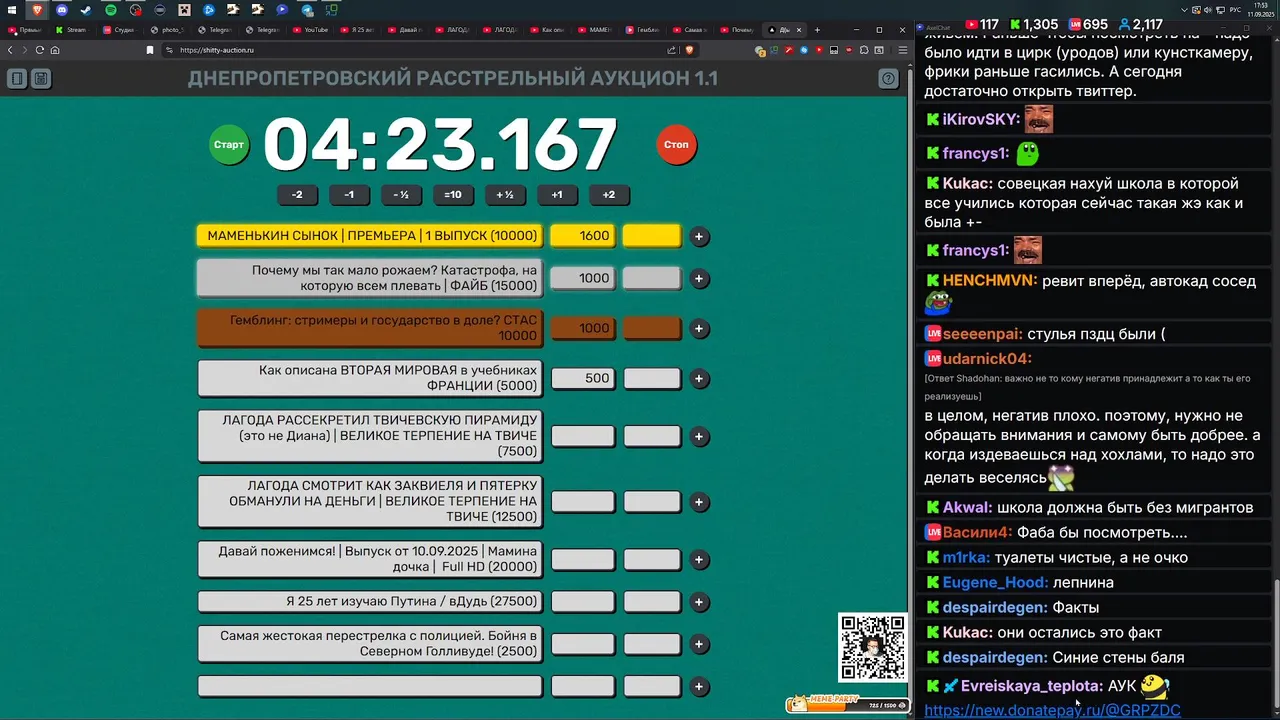
Task: Subtract two minutes with -2 button
Action: [x=297, y=195]
